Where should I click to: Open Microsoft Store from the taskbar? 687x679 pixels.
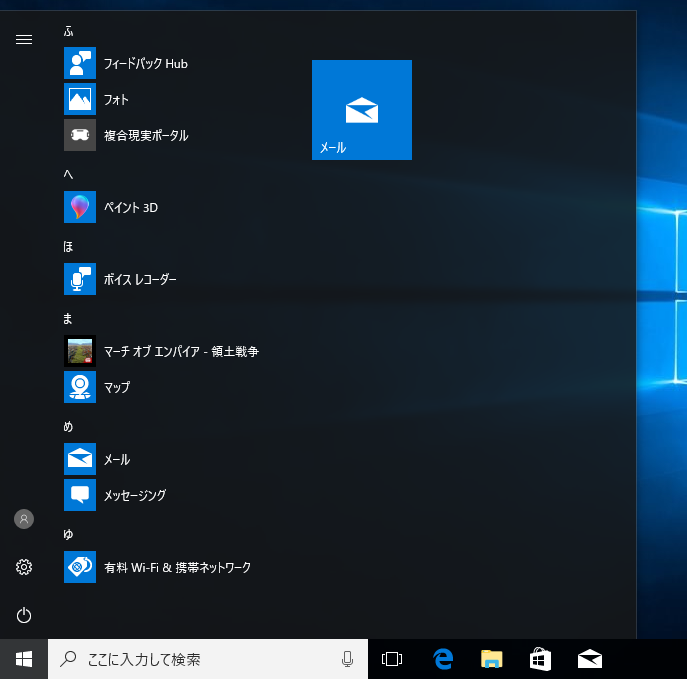pos(540,659)
